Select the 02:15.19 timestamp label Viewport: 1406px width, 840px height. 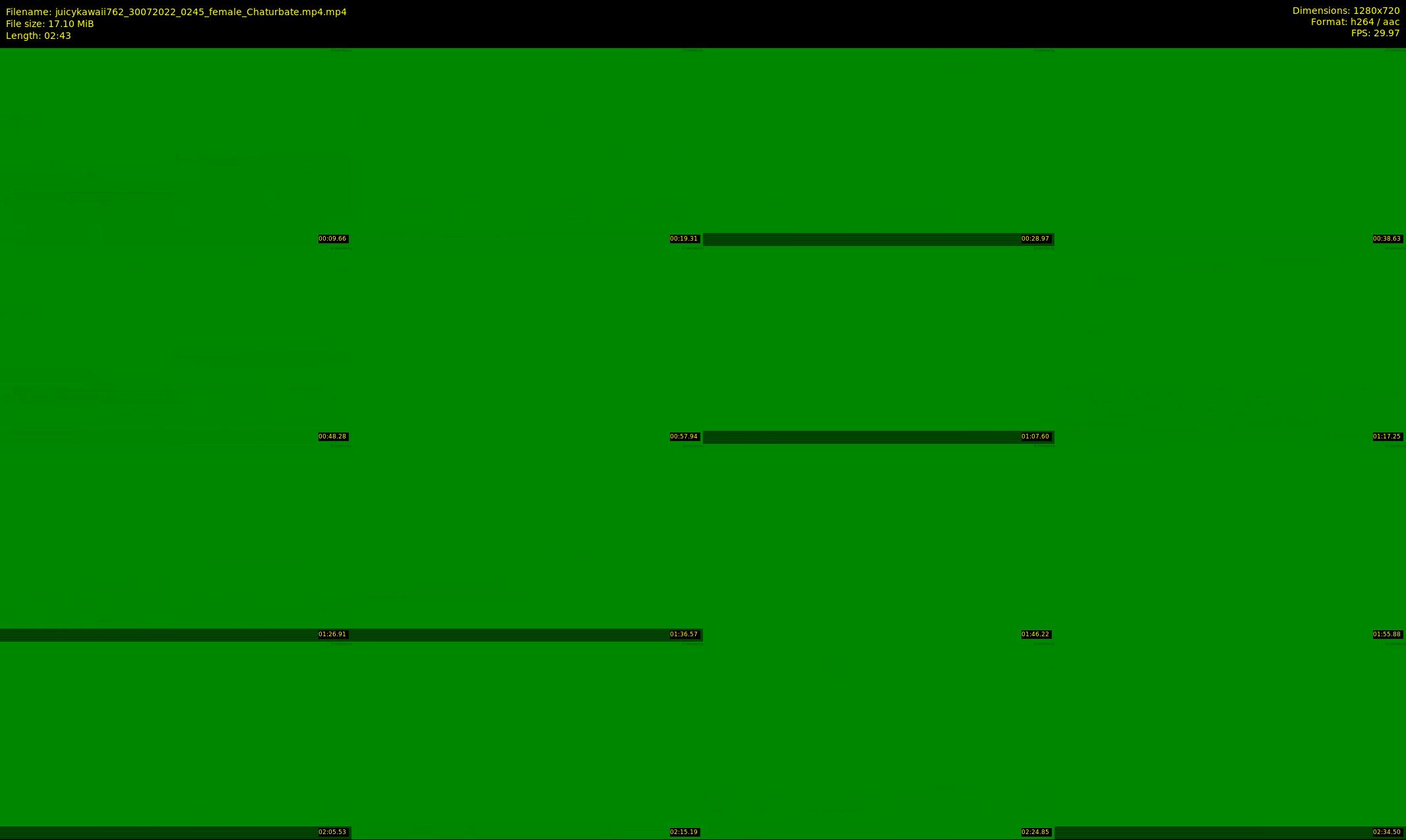(684, 832)
